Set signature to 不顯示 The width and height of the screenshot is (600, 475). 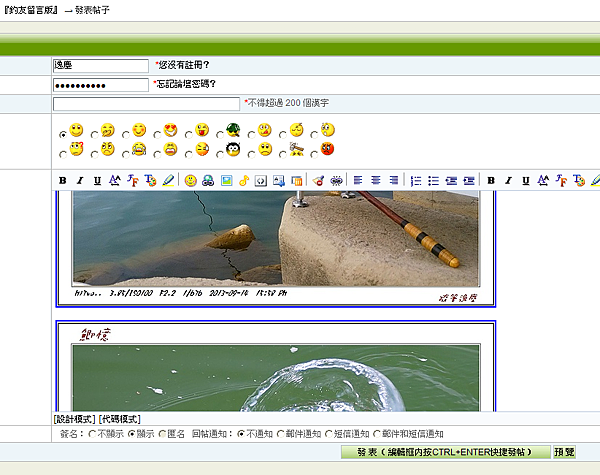[92, 434]
